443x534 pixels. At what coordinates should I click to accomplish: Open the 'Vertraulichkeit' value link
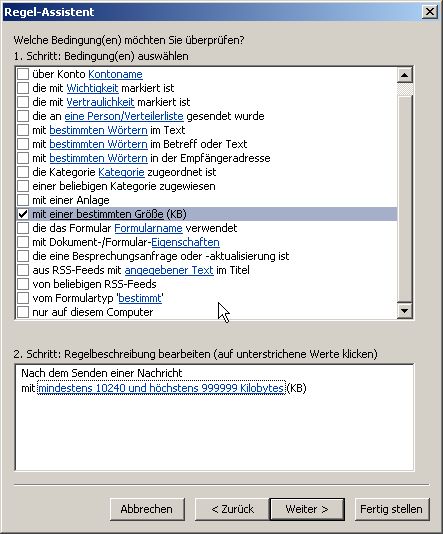tap(100, 102)
